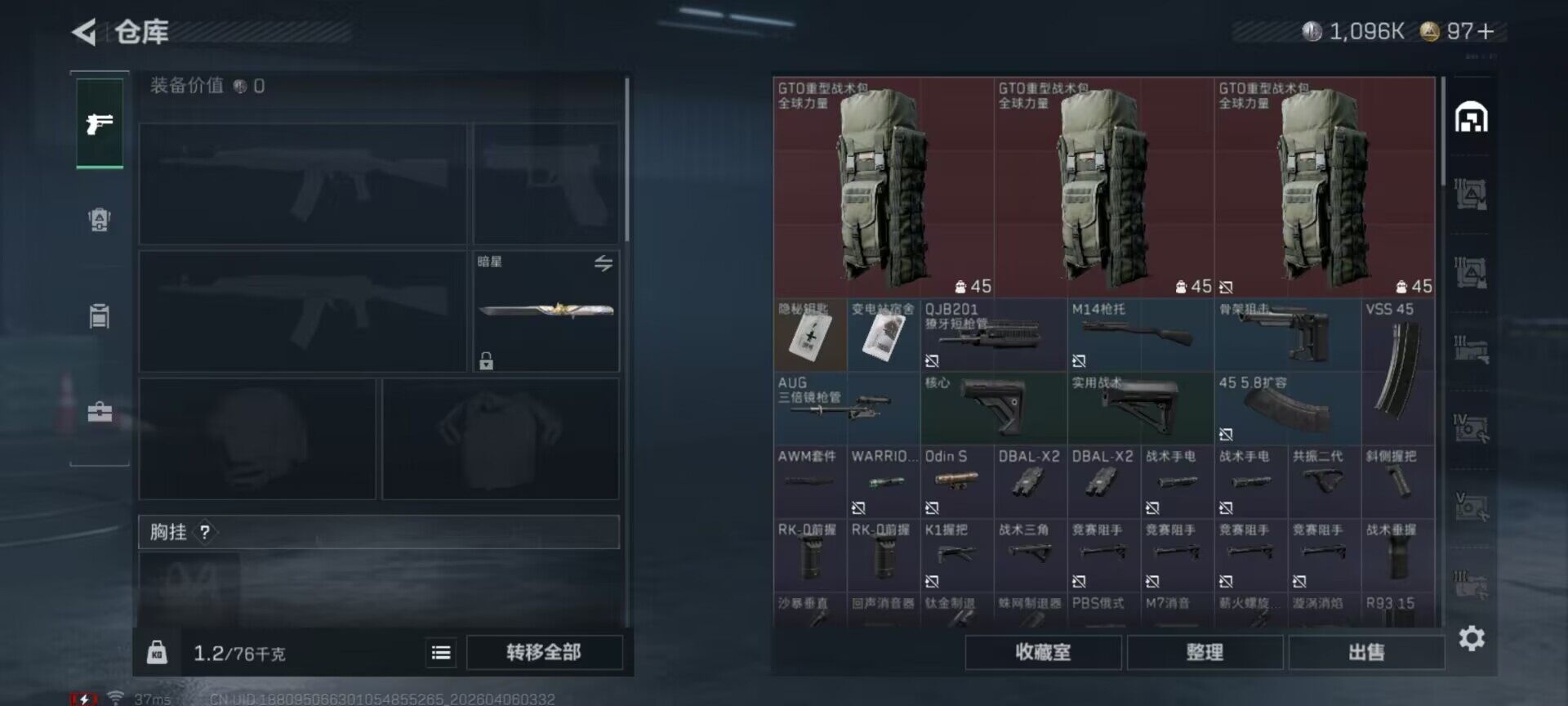Swap the 暗星 knife using arrows icon
Viewport: 1568px width, 706px height.
click(604, 263)
